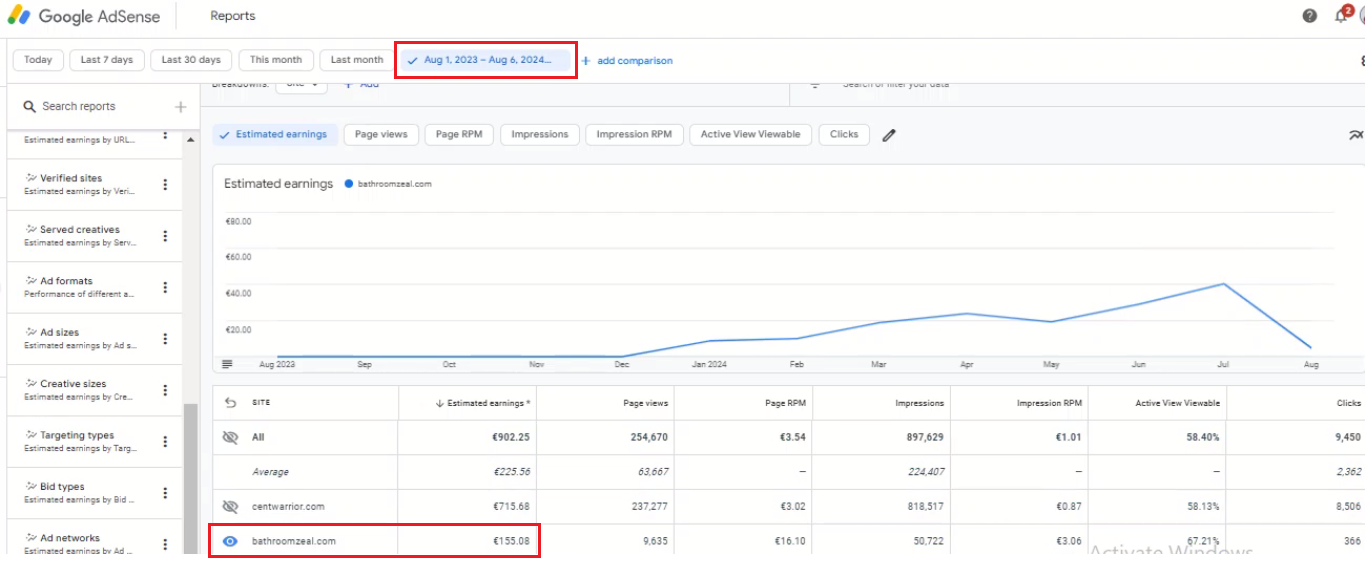Open the Ad formats report
Image resolution: width=1365 pixels, height=568 pixels.
pyautogui.click(x=82, y=287)
